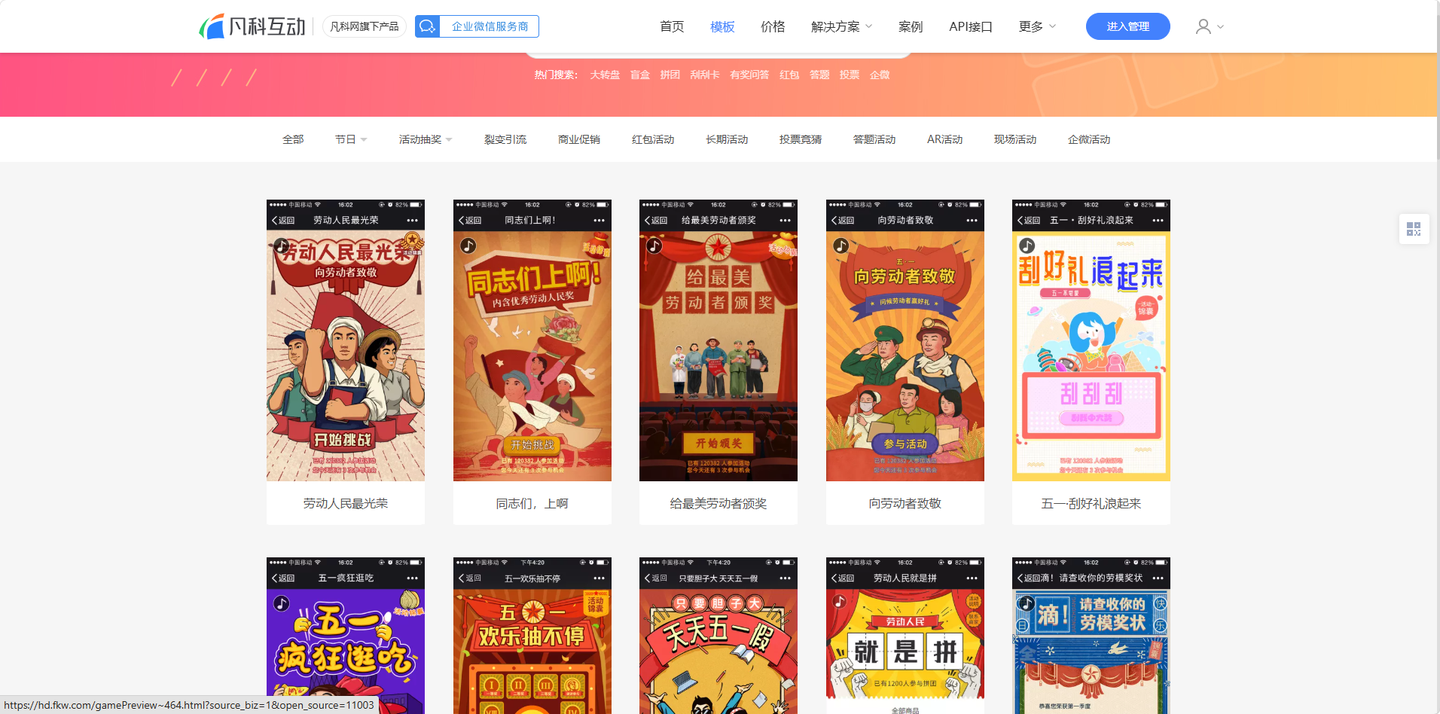
Task: Open the 请查收你的劳模奖状 template thumbnail
Action: coord(1091,635)
